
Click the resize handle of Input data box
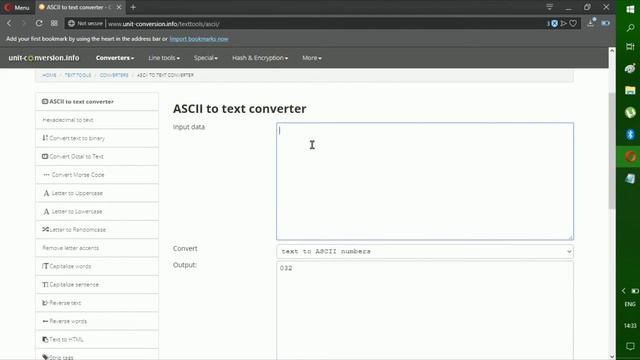click(571, 237)
